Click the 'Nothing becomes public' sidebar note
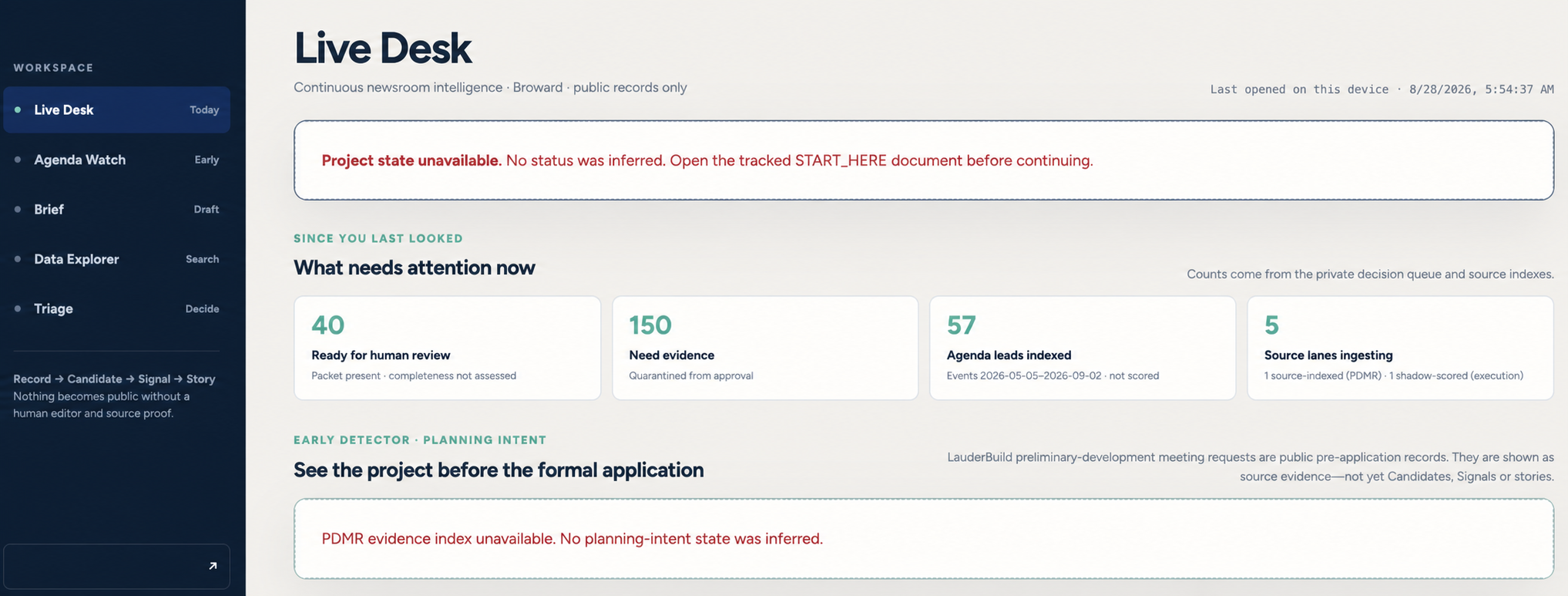The height and width of the screenshot is (596, 1568). click(x=101, y=405)
